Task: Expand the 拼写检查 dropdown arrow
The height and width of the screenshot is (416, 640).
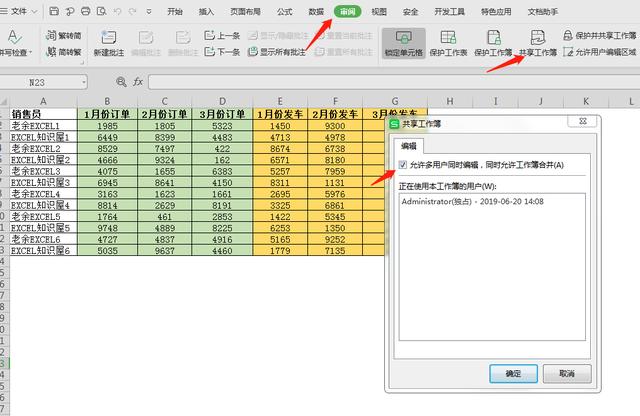Action: point(30,52)
